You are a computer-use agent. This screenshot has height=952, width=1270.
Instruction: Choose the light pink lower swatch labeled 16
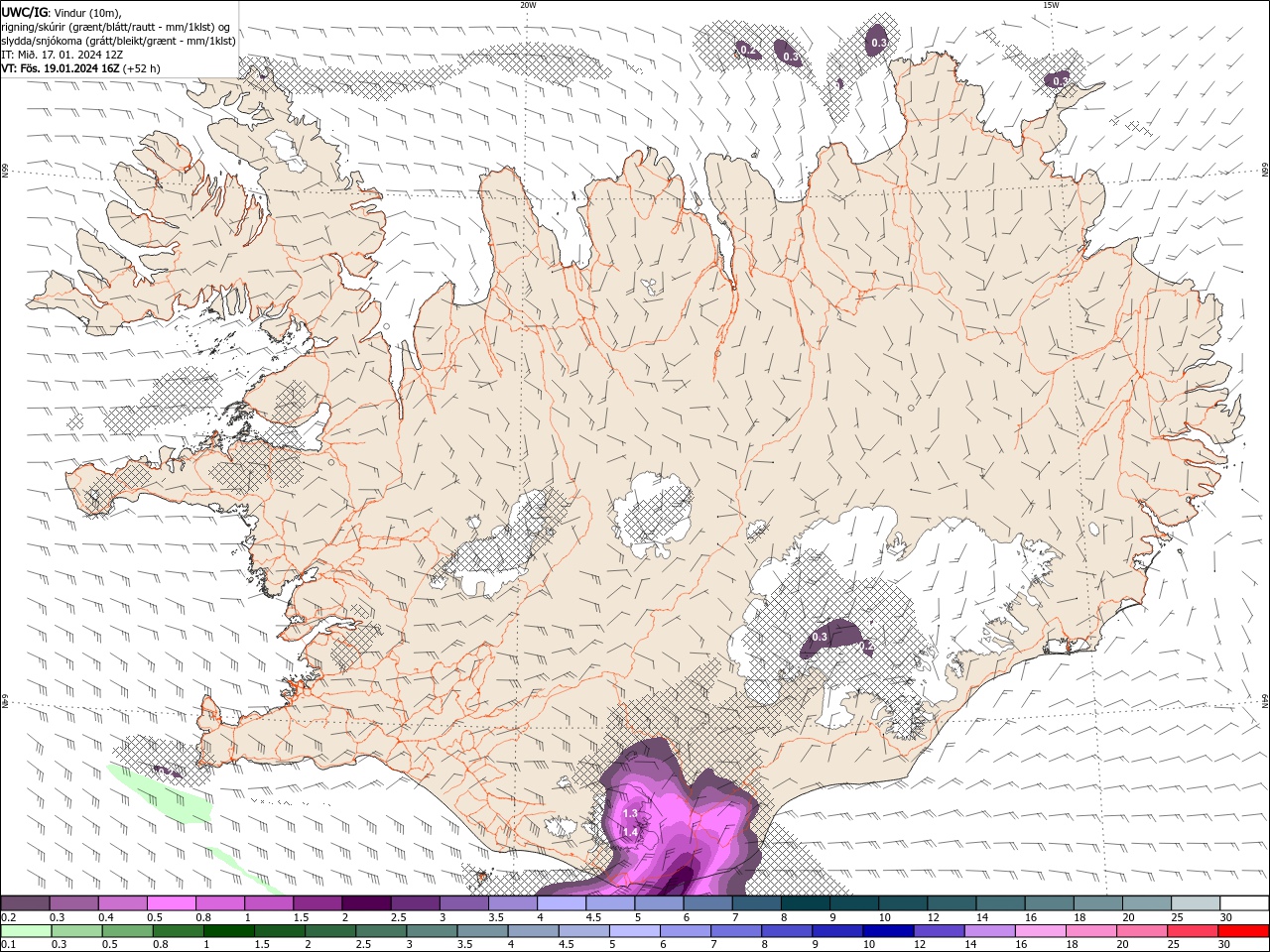pos(1040,931)
